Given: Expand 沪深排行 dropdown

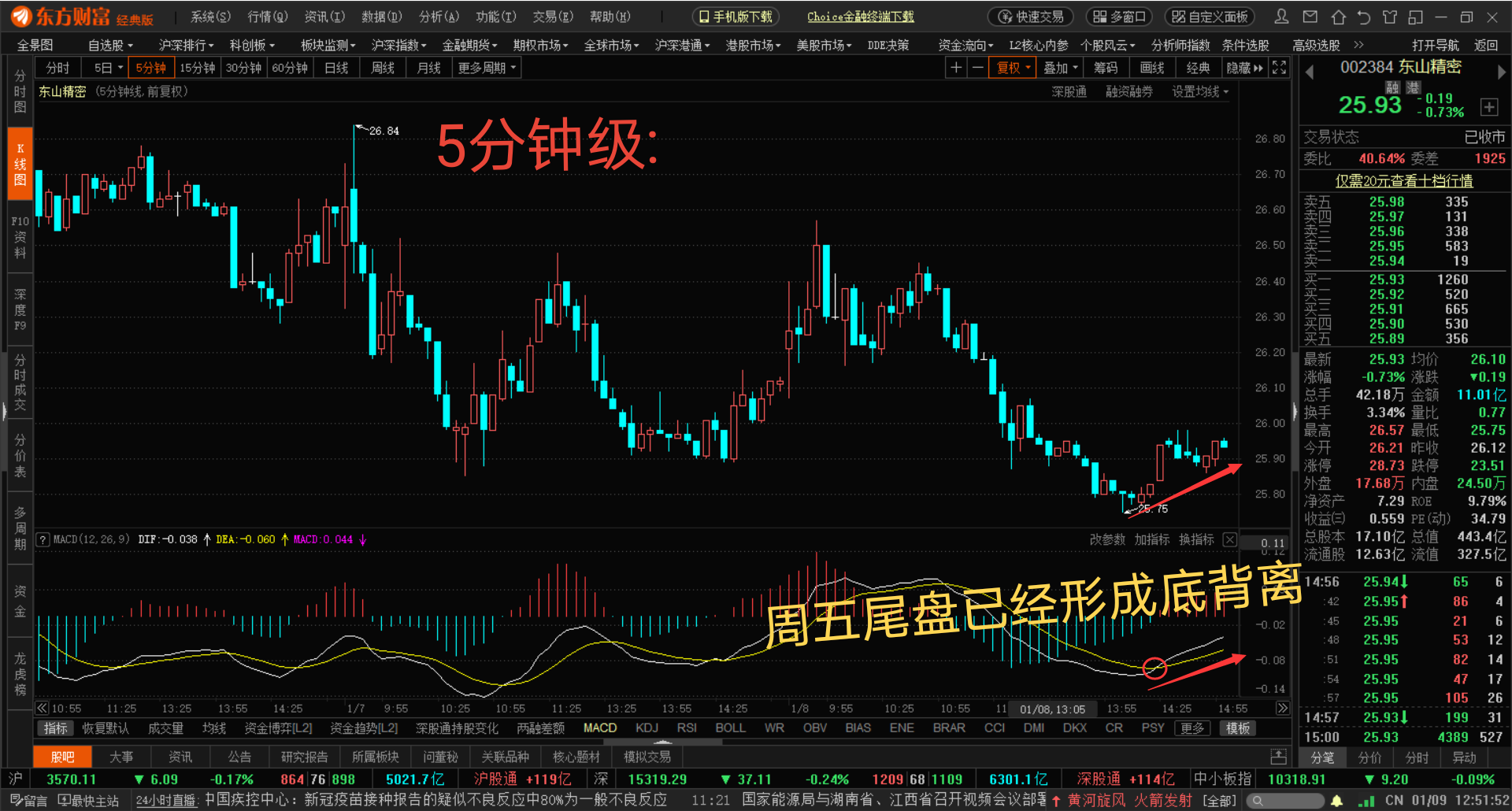Looking at the screenshot, I should click(x=186, y=45).
